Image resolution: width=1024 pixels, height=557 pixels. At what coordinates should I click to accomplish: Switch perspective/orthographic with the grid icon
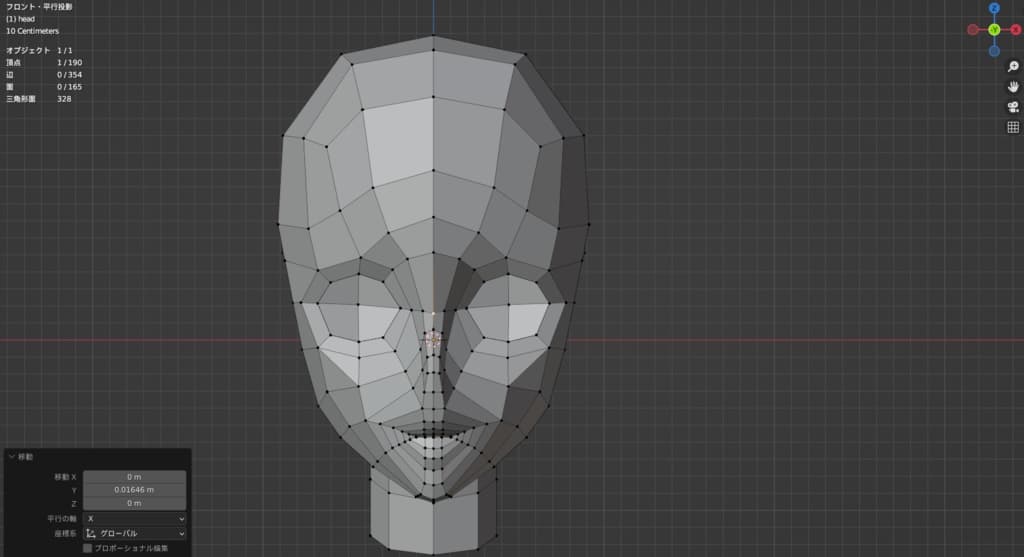pyautogui.click(x=1012, y=127)
